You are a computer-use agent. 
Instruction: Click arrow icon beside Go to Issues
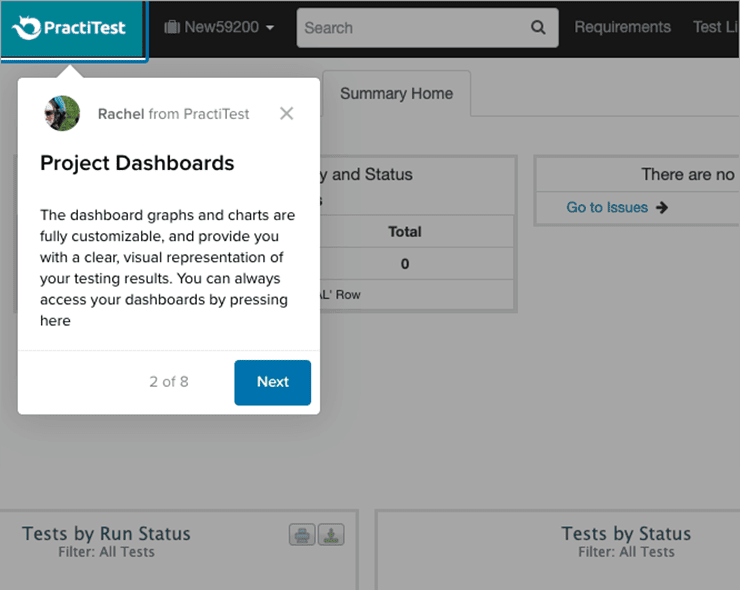pyautogui.click(x=662, y=208)
